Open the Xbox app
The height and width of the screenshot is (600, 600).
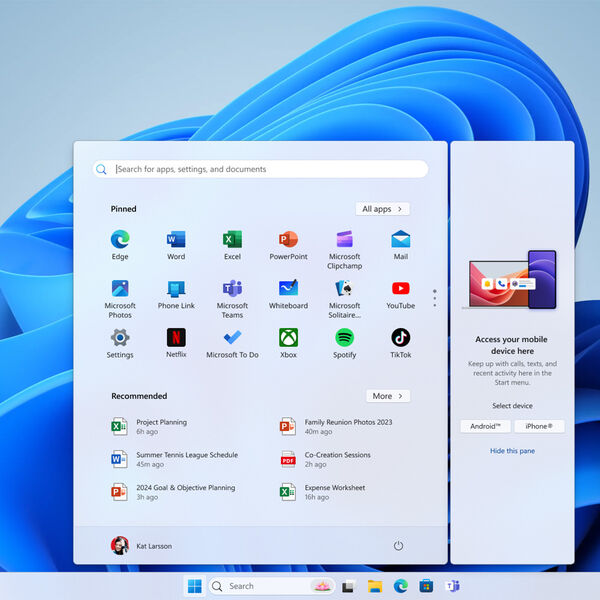point(288,338)
